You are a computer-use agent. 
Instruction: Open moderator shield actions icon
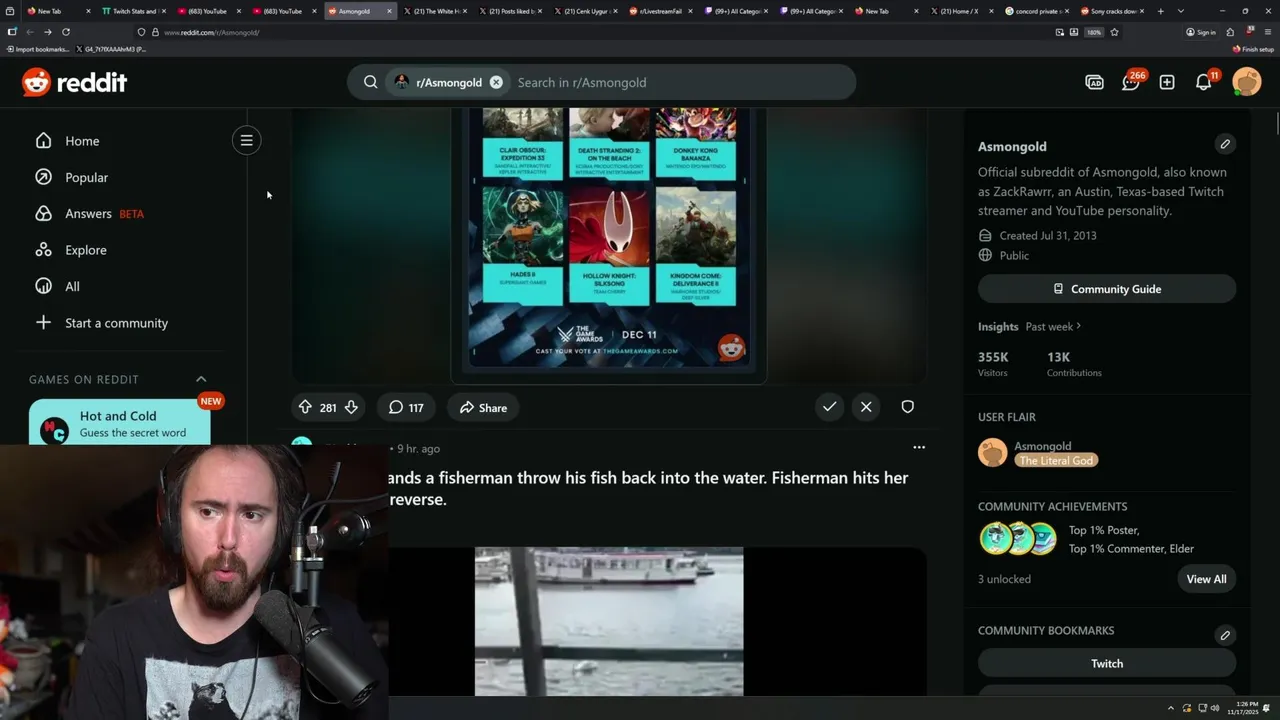tap(907, 407)
